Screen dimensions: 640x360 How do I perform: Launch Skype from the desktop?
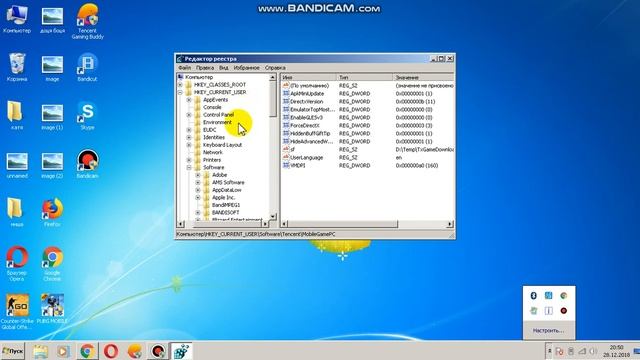click(x=87, y=116)
